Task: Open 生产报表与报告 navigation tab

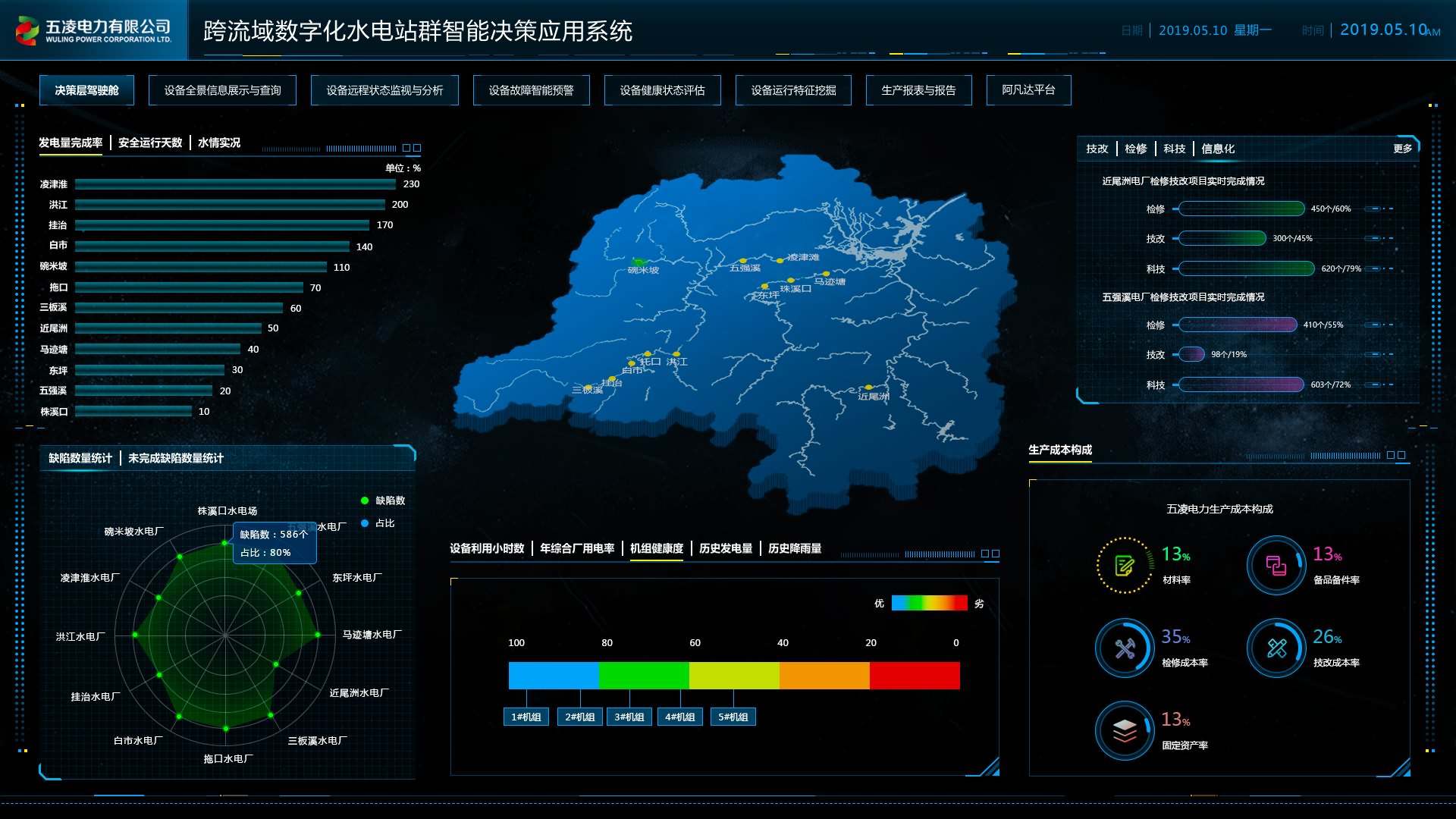Action: tap(918, 90)
